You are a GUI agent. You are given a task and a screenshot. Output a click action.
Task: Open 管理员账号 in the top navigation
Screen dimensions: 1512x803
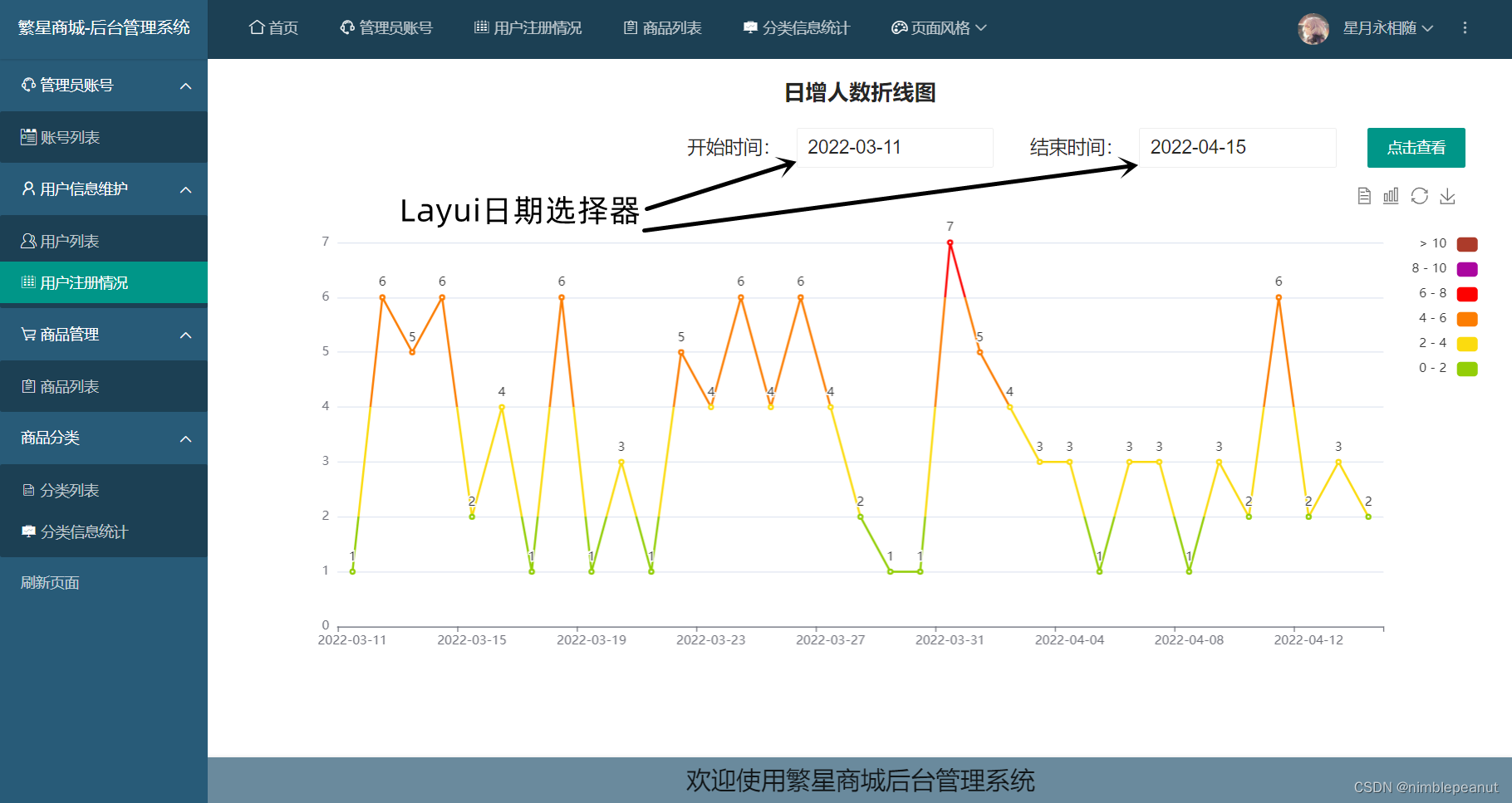(x=386, y=28)
